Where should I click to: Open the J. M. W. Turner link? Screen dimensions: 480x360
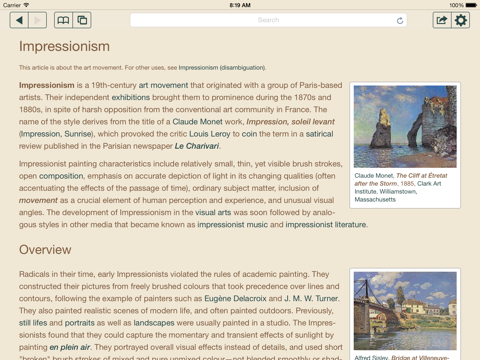(x=311, y=299)
